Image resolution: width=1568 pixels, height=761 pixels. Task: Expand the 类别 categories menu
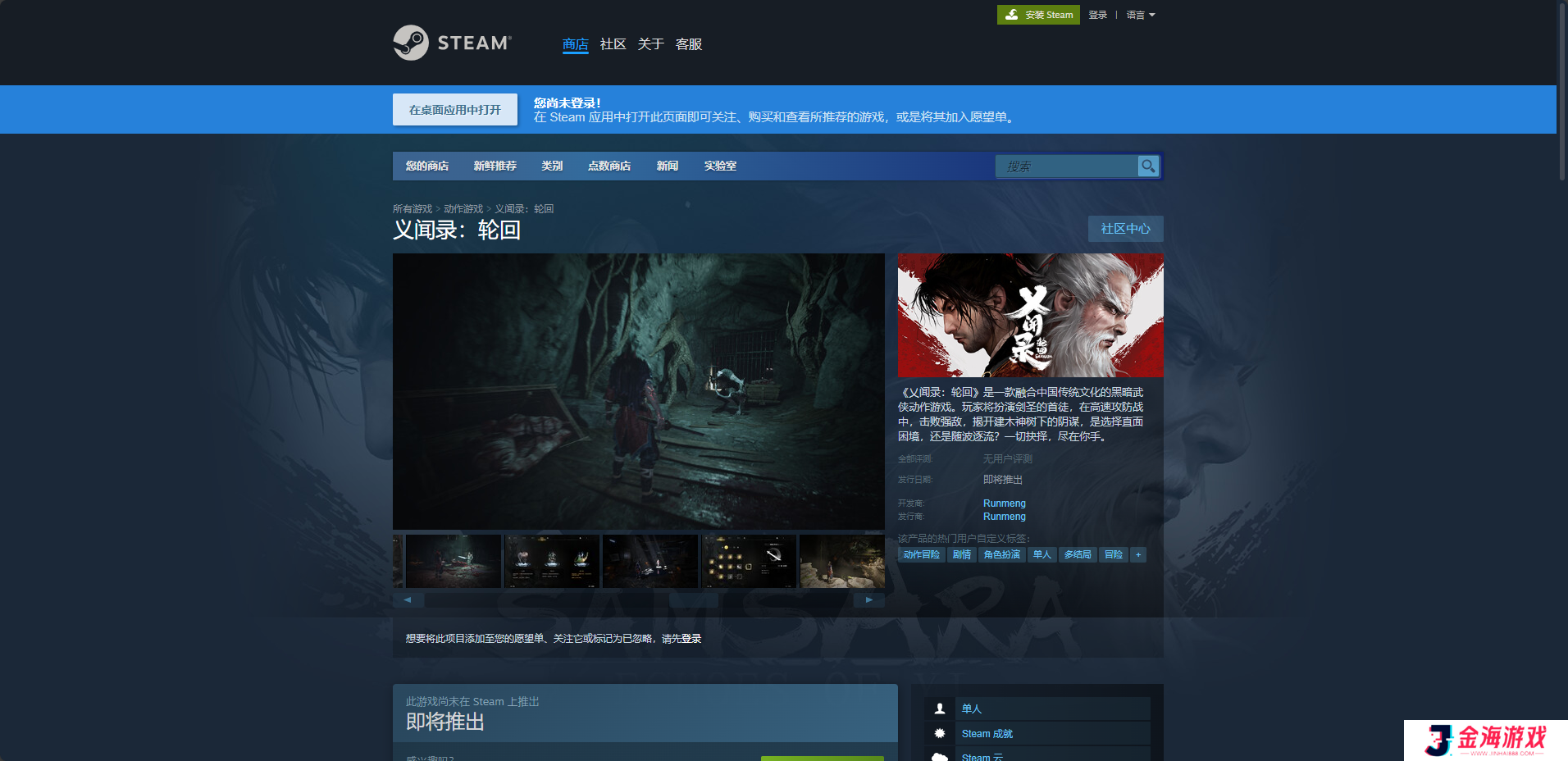[552, 166]
